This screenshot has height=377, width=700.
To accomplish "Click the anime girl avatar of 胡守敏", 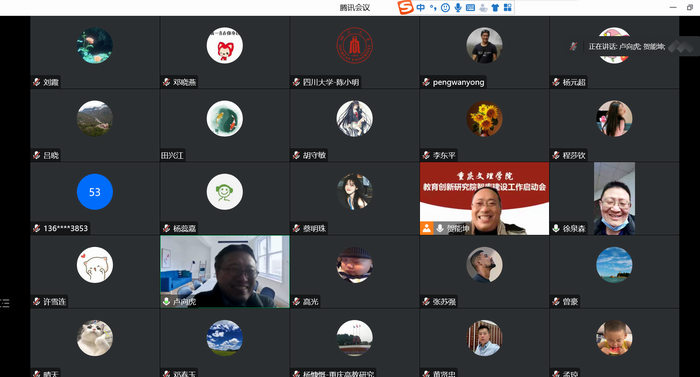I will tap(354, 118).
